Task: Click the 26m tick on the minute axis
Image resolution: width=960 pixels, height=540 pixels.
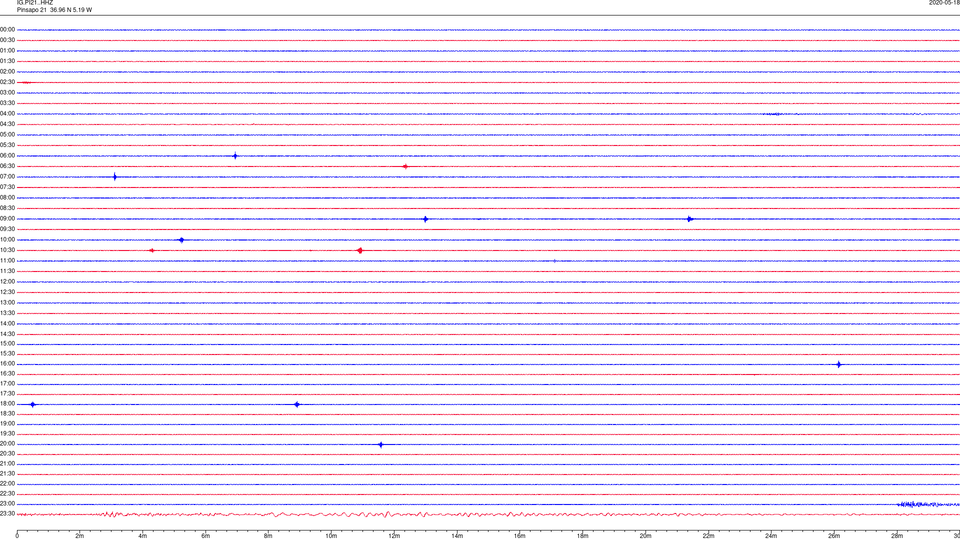Action: coord(834,536)
